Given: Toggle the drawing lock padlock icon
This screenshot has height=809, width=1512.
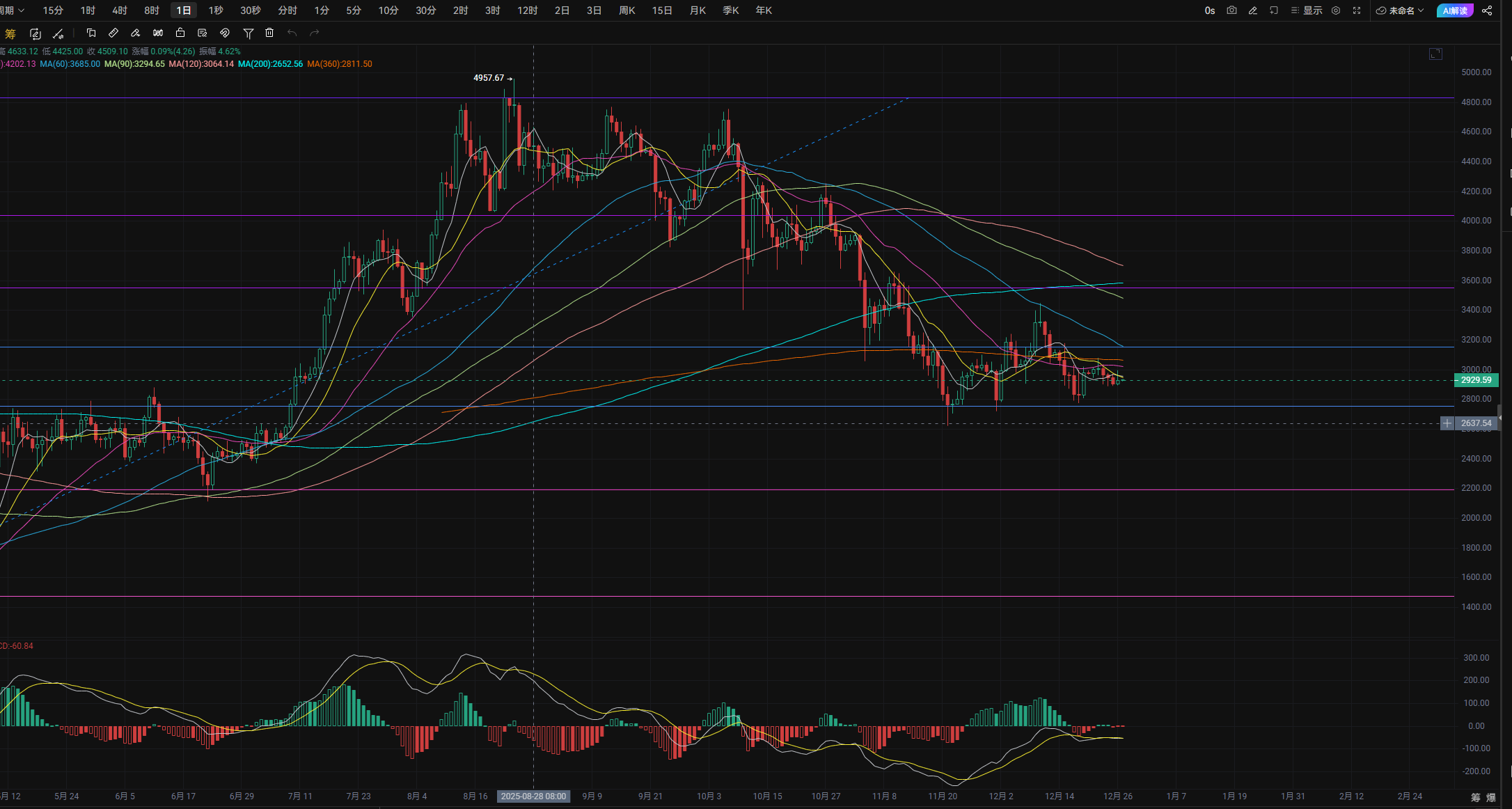Looking at the screenshot, I should 180,33.
